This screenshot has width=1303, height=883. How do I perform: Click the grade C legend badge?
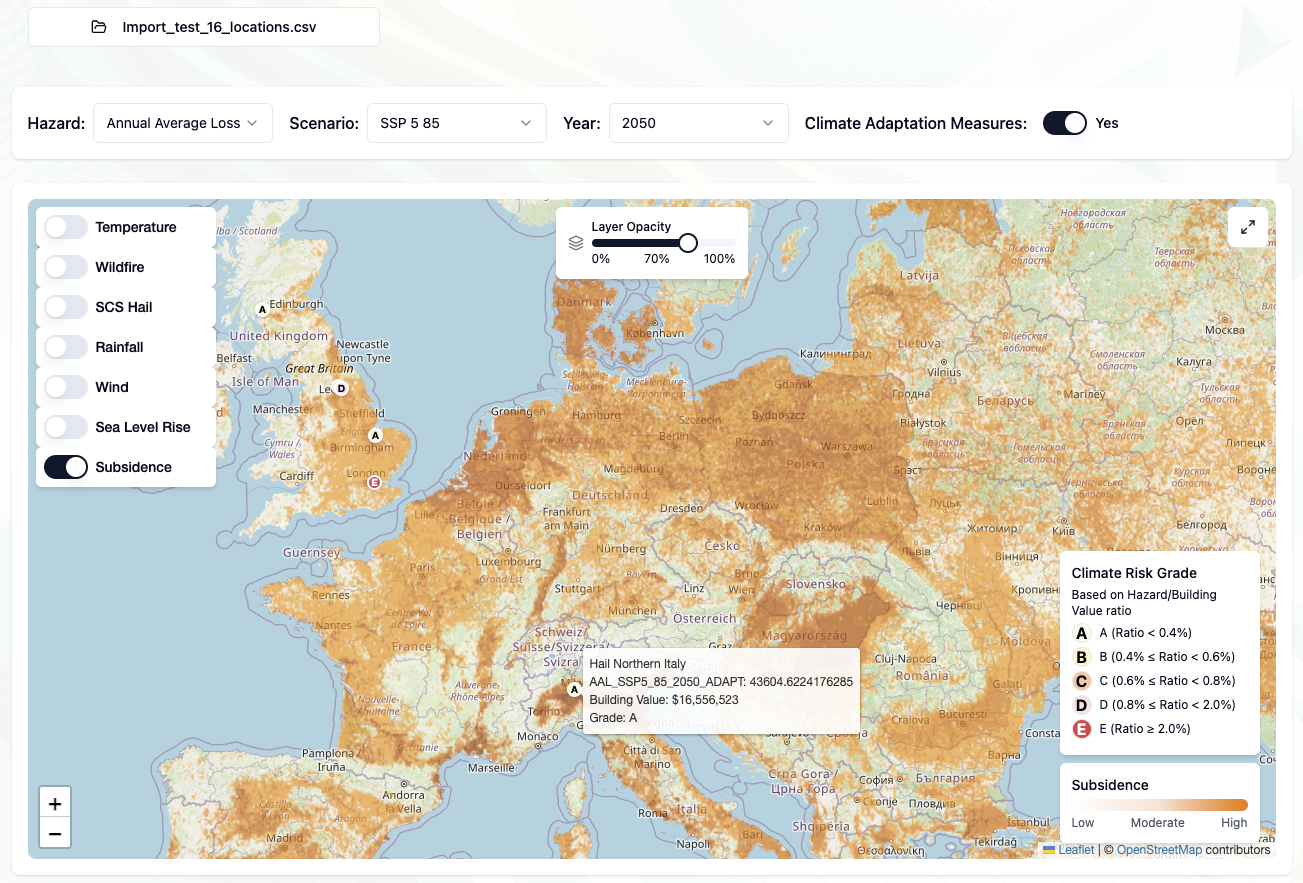coord(1081,681)
